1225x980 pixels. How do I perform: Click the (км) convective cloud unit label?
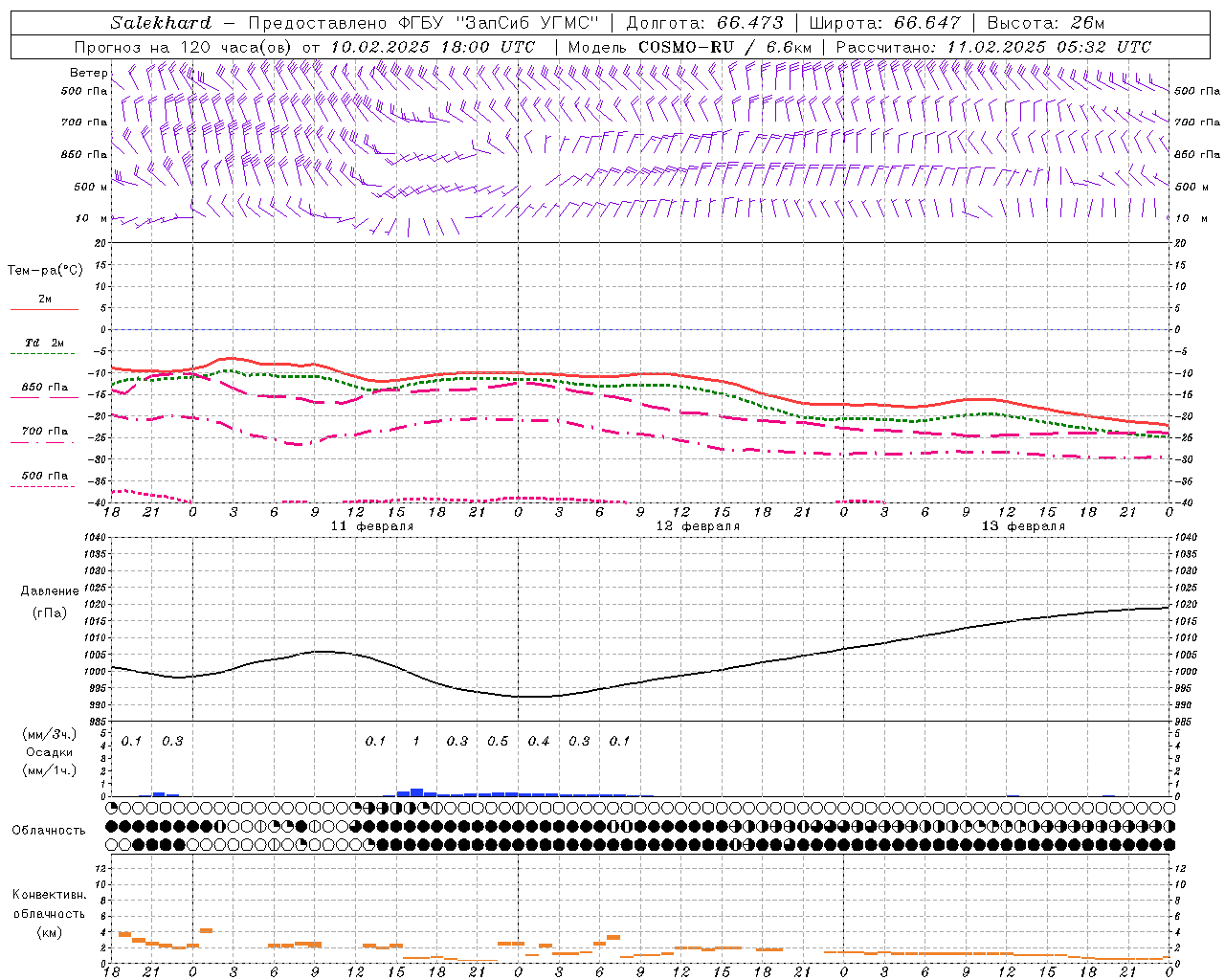point(49,931)
